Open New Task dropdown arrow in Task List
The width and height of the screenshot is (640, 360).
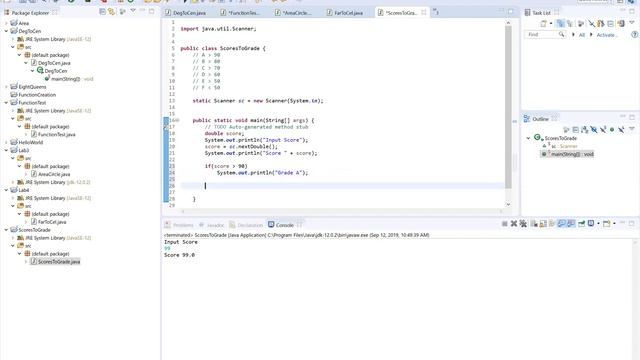click(551, 24)
